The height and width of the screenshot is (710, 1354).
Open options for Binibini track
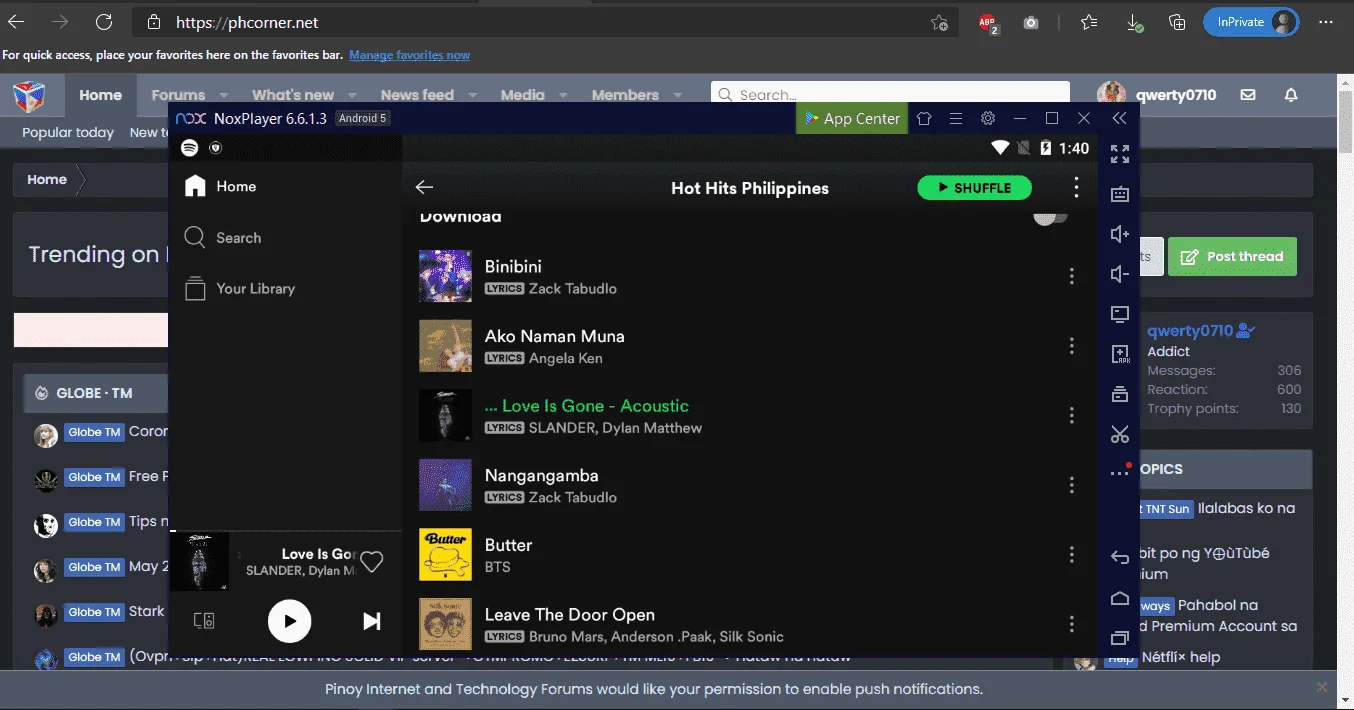1071,276
